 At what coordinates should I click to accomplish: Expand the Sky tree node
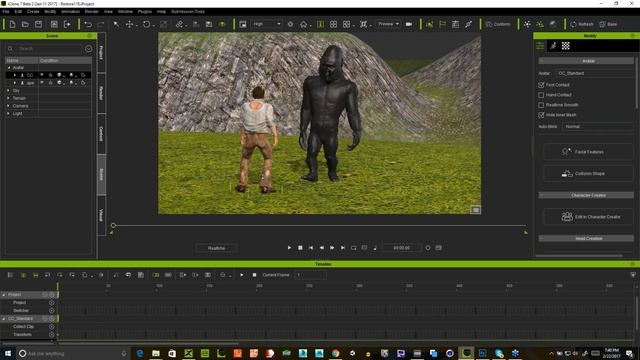(8, 91)
